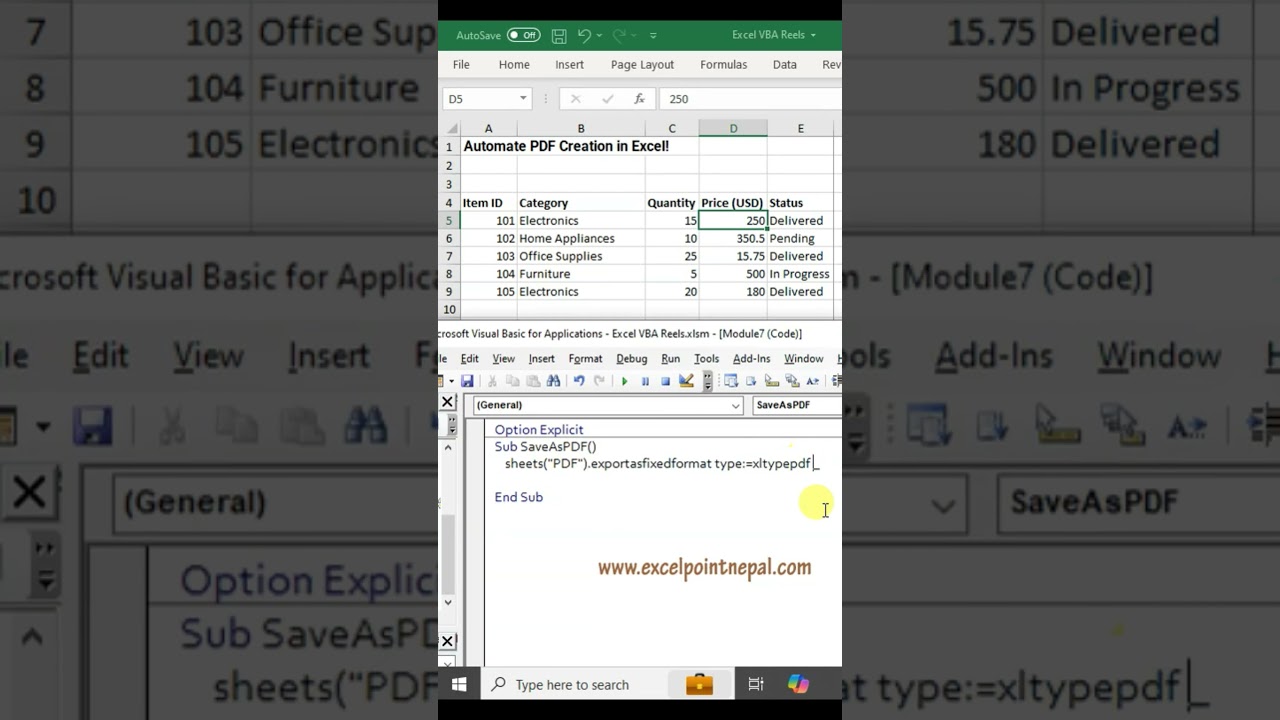
Task: Open Task View on the taskbar
Action: click(x=756, y=684)
